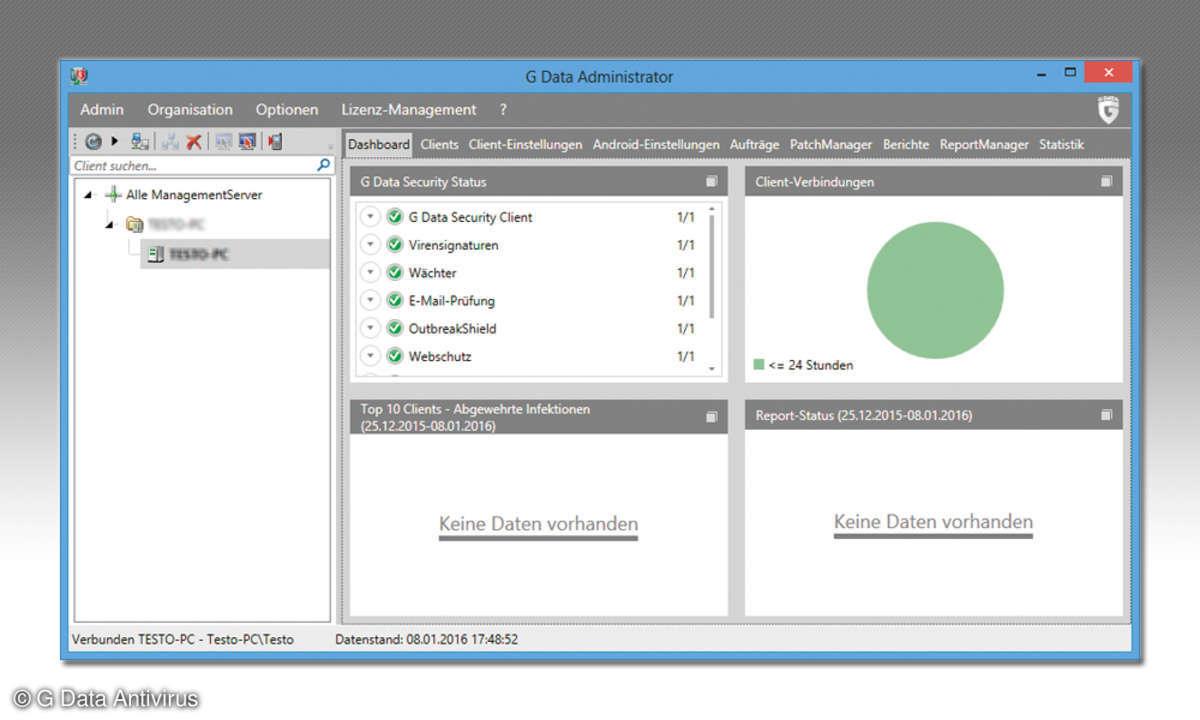Image resolution: width=1200 pixels, height=720 pixels.
Task: Click the client computer icon in the tree
Action: click(156, 254)
